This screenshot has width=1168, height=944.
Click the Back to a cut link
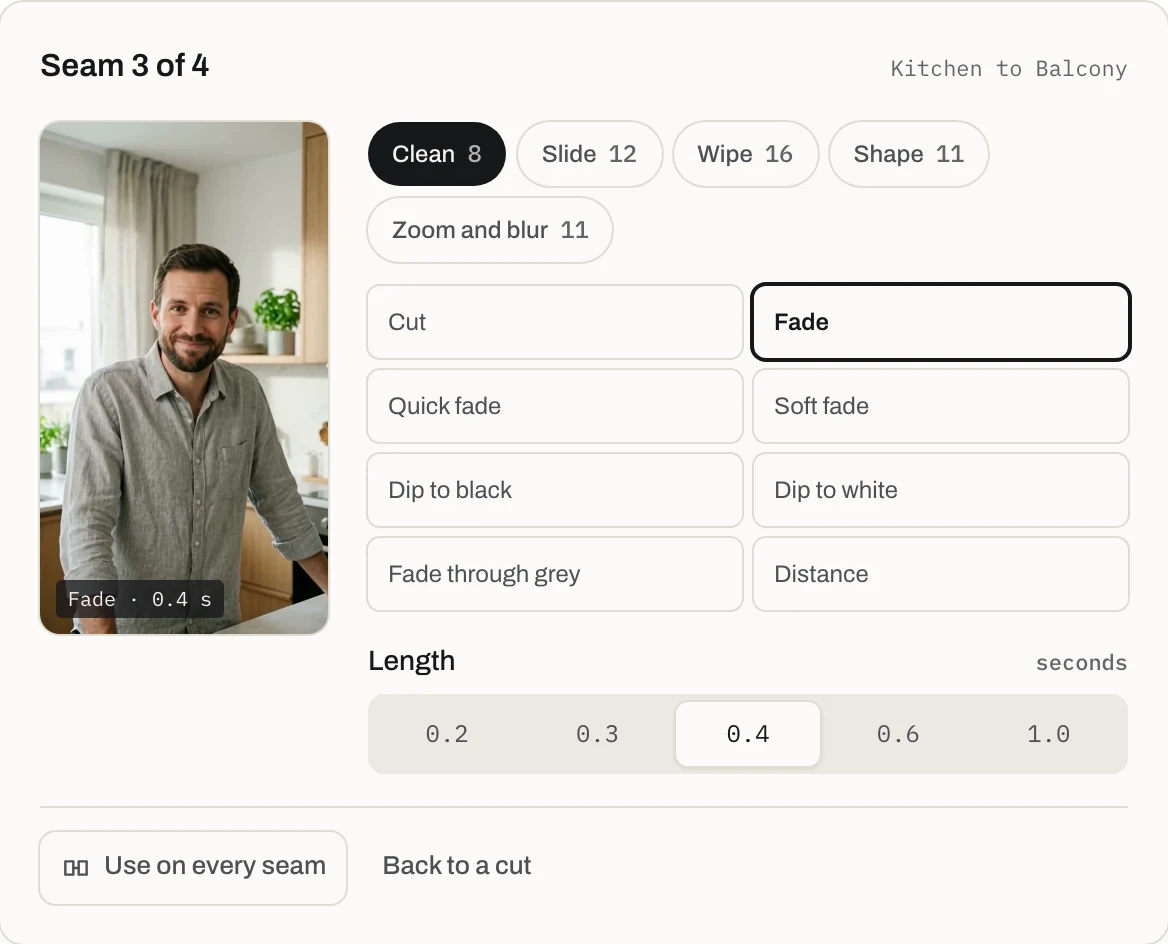coord(457,866)
